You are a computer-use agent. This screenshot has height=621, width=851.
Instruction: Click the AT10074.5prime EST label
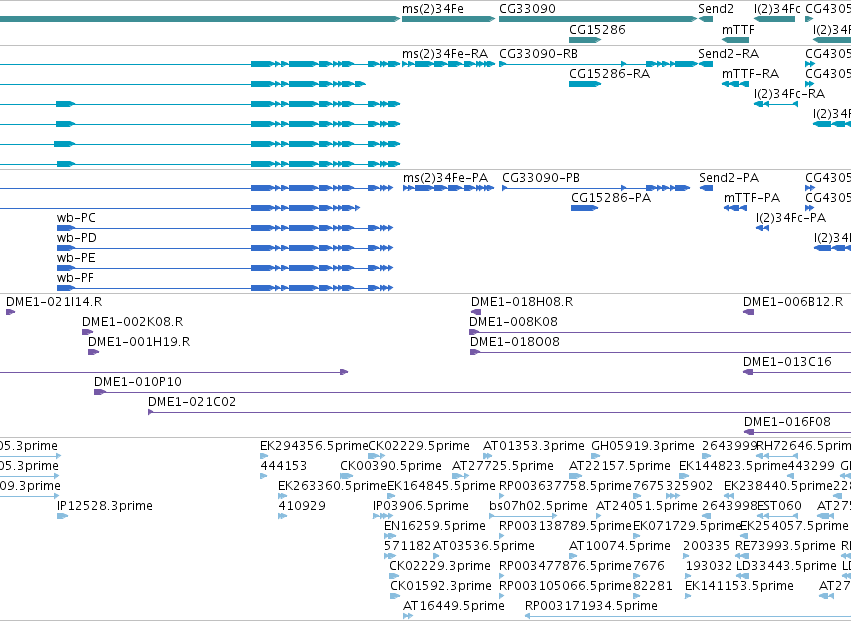tap(620, 546)
